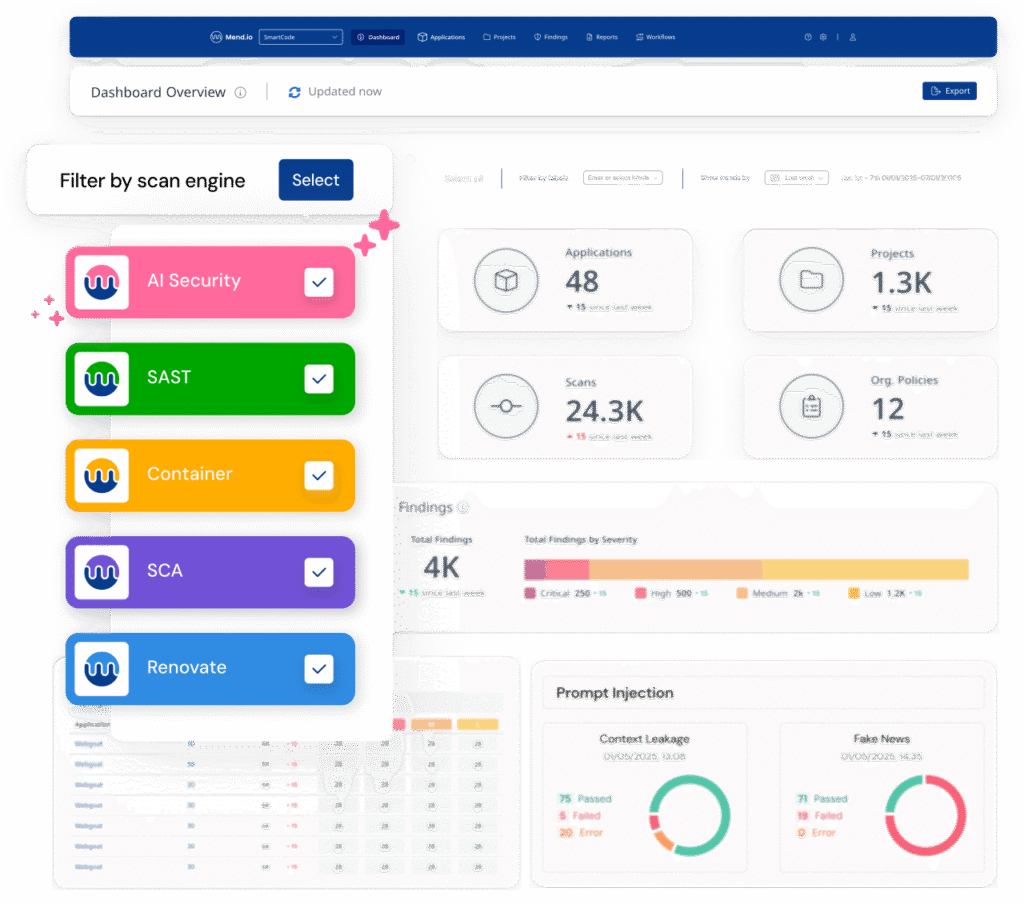Open the Workflows menu item
1024x905 pixels.
(655, 37)
